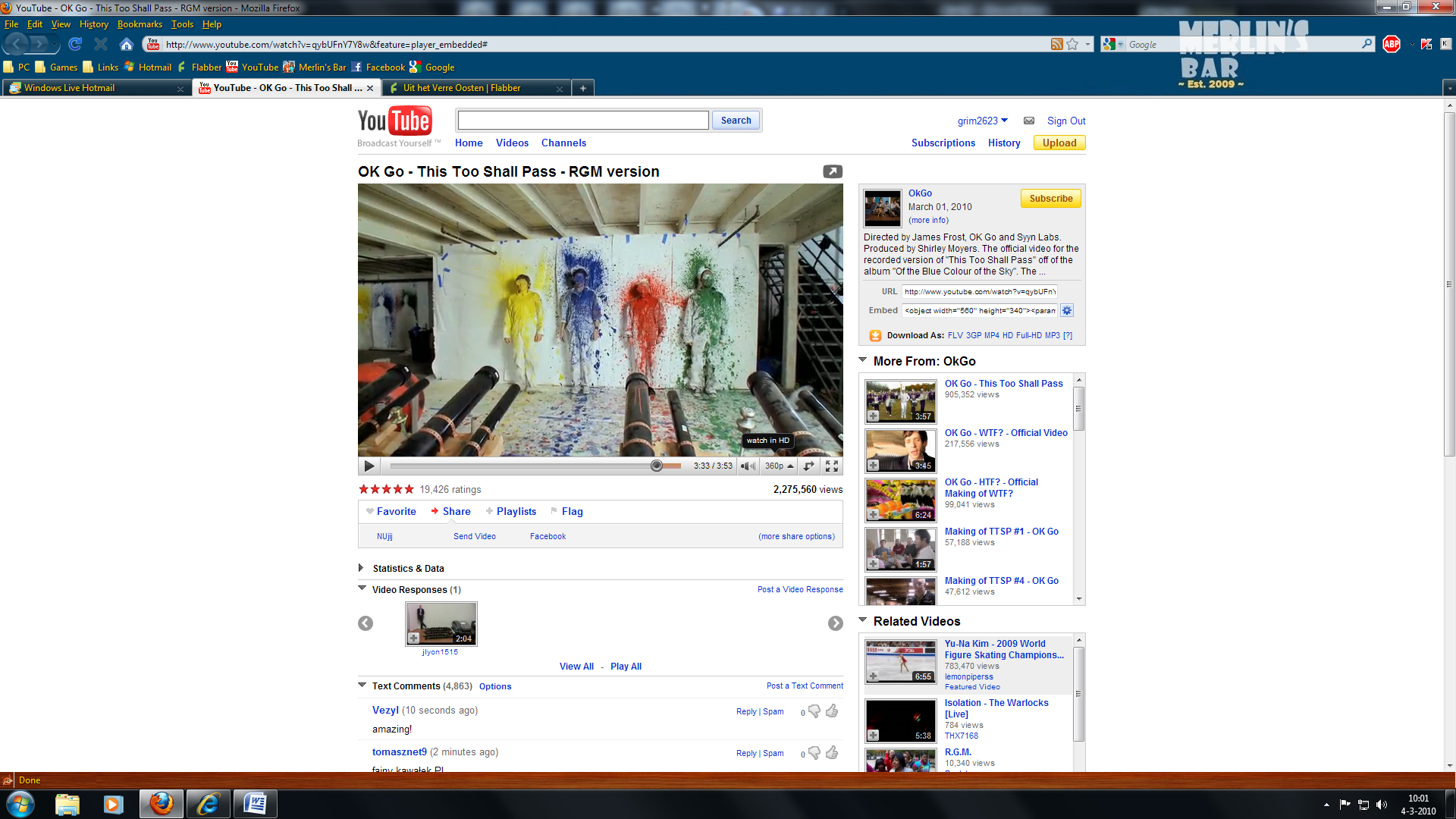Screen dimensions: 1456x819
Task: Click previous arrow in video responses
Action: [366, 623]
